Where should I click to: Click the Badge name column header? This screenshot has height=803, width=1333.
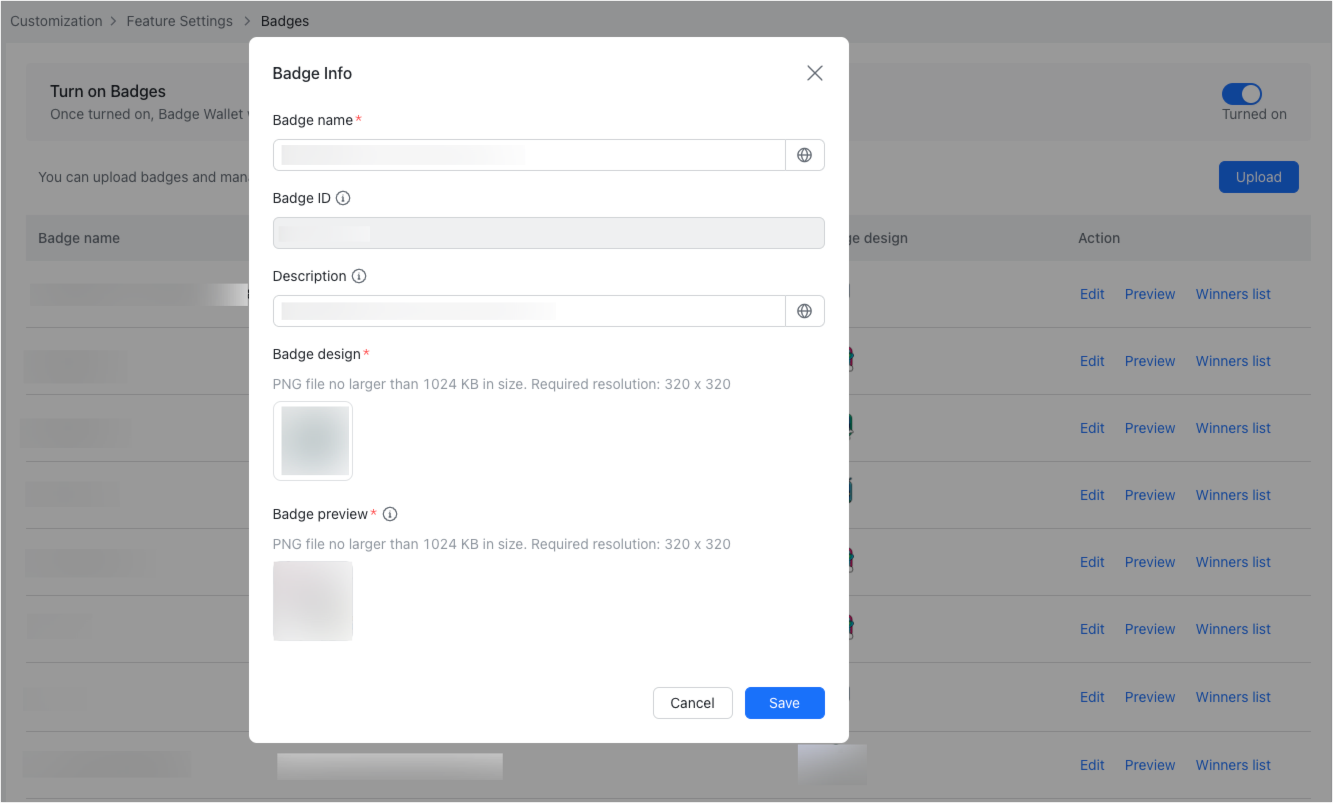[x=79, y=238]
